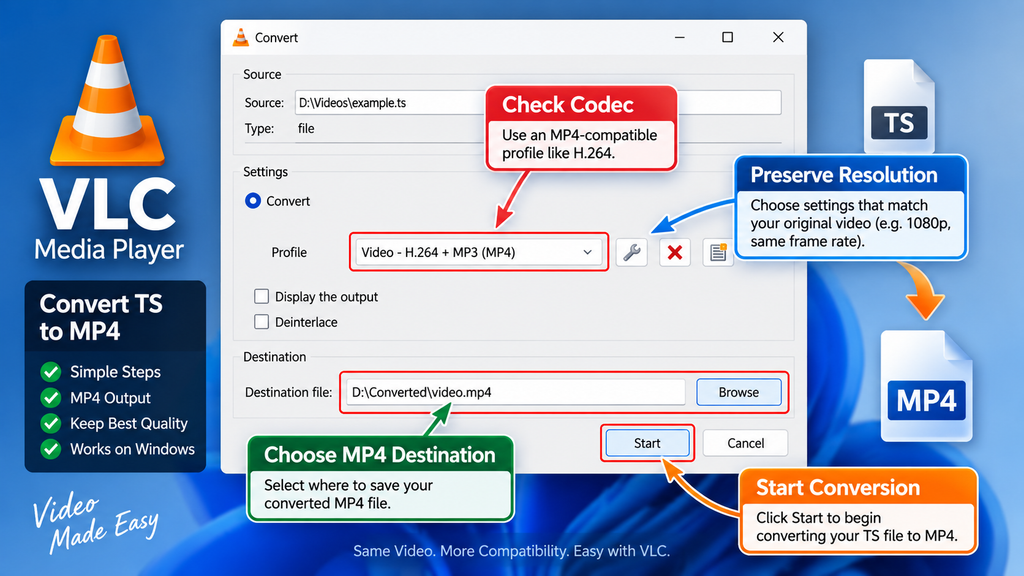Select the Convert radio button

[253, 200]
